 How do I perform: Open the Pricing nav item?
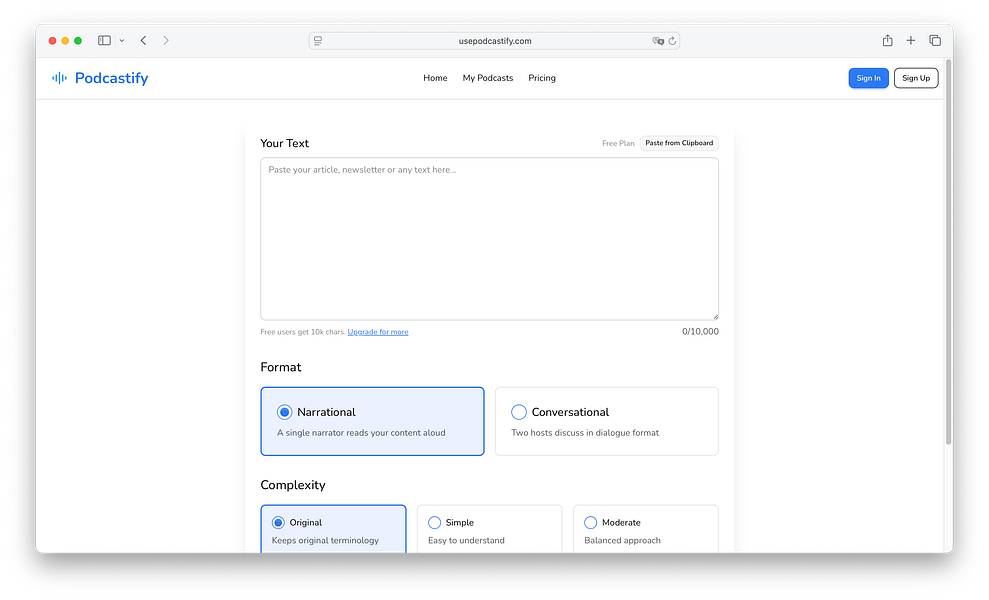point(542,78)
